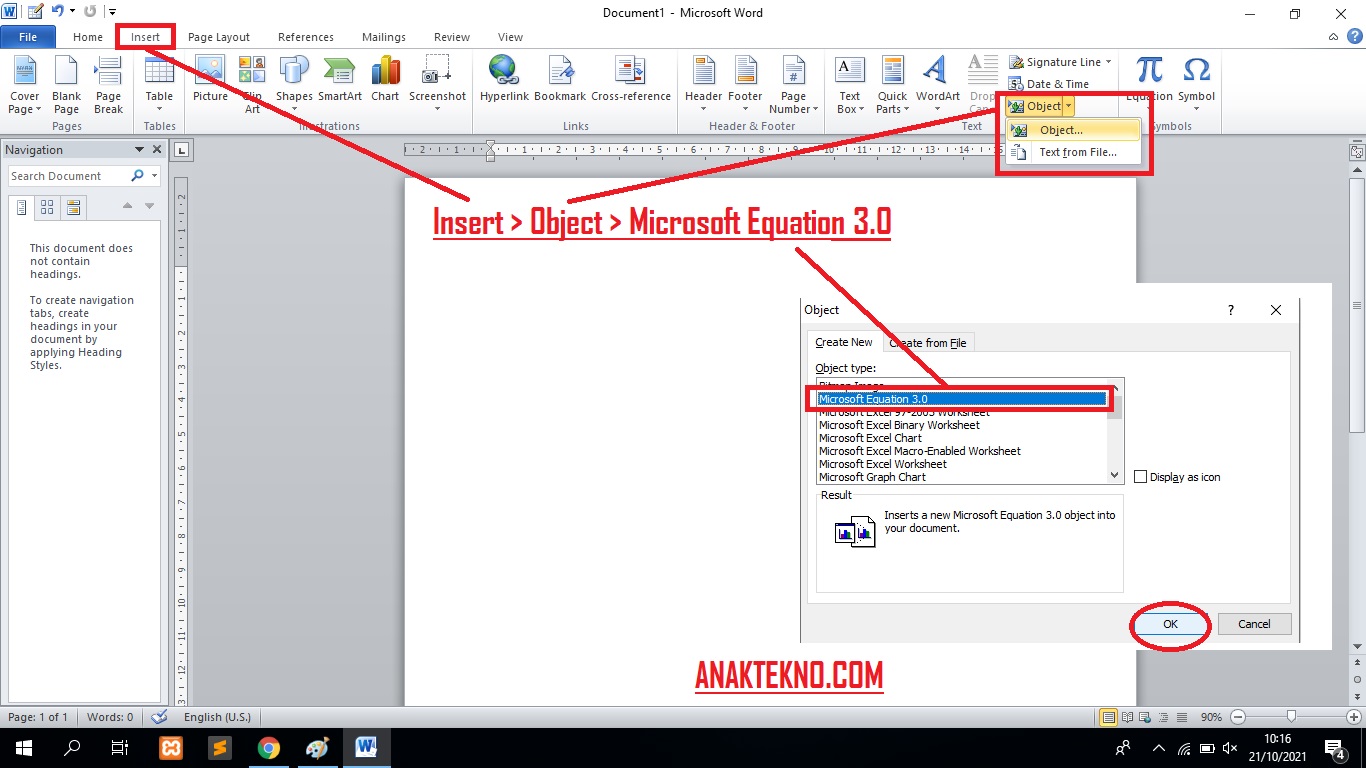Add a Bookmark
Screen dimensions: 1366x768
(560, 80)
